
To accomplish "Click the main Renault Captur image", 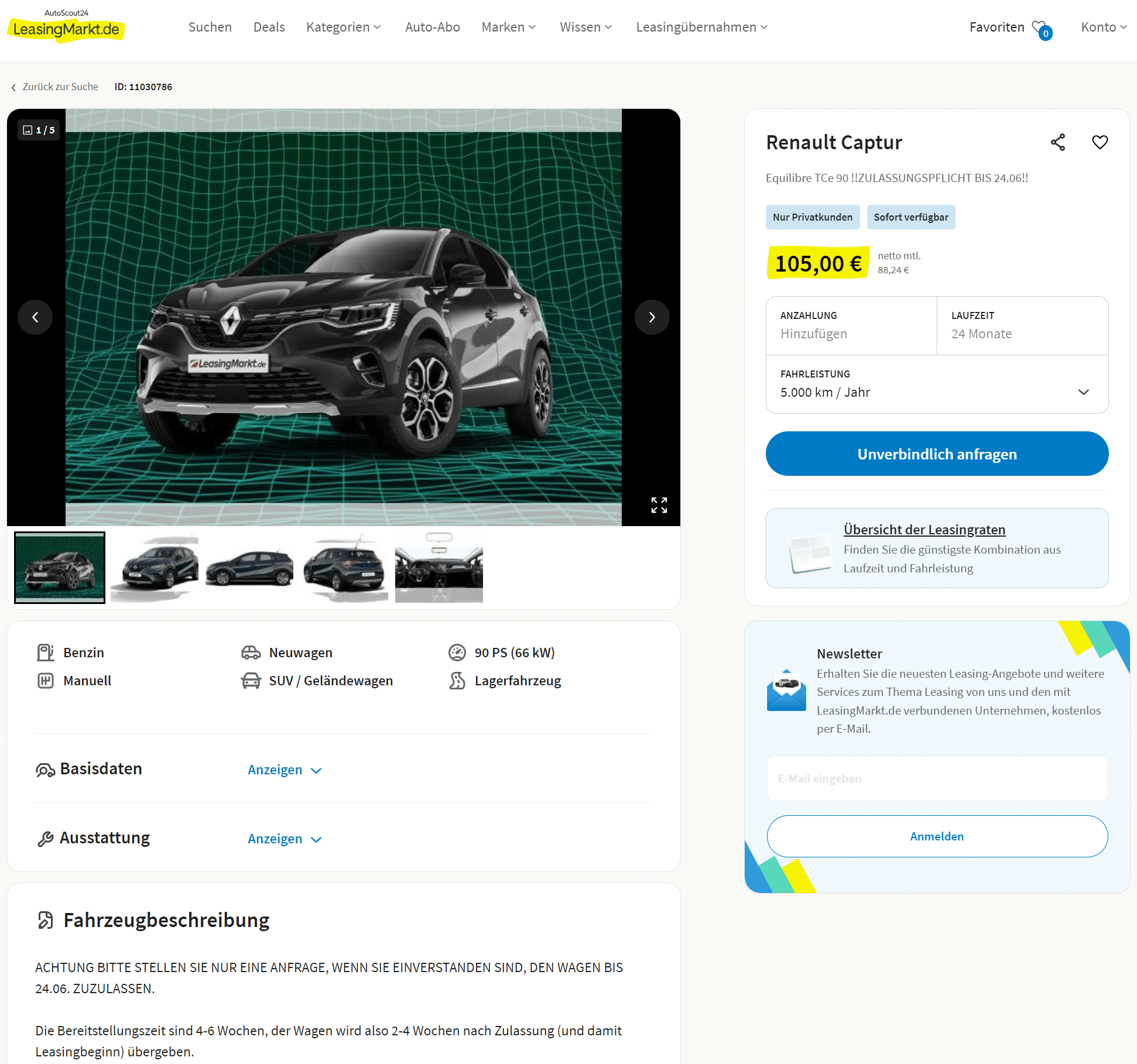I will [x=344, y=317].
